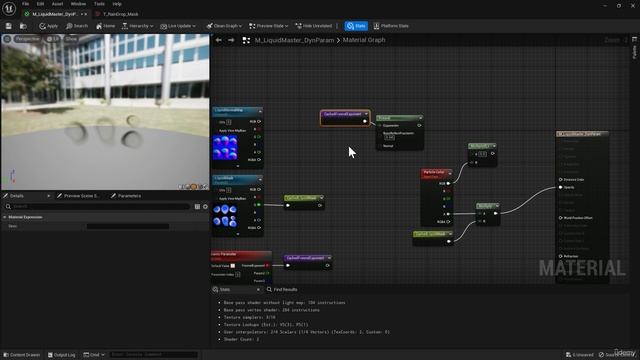The width and height of the screenshot is (640, 360).
Task: Close the Details tab
Action: click(x=49, y=196)
